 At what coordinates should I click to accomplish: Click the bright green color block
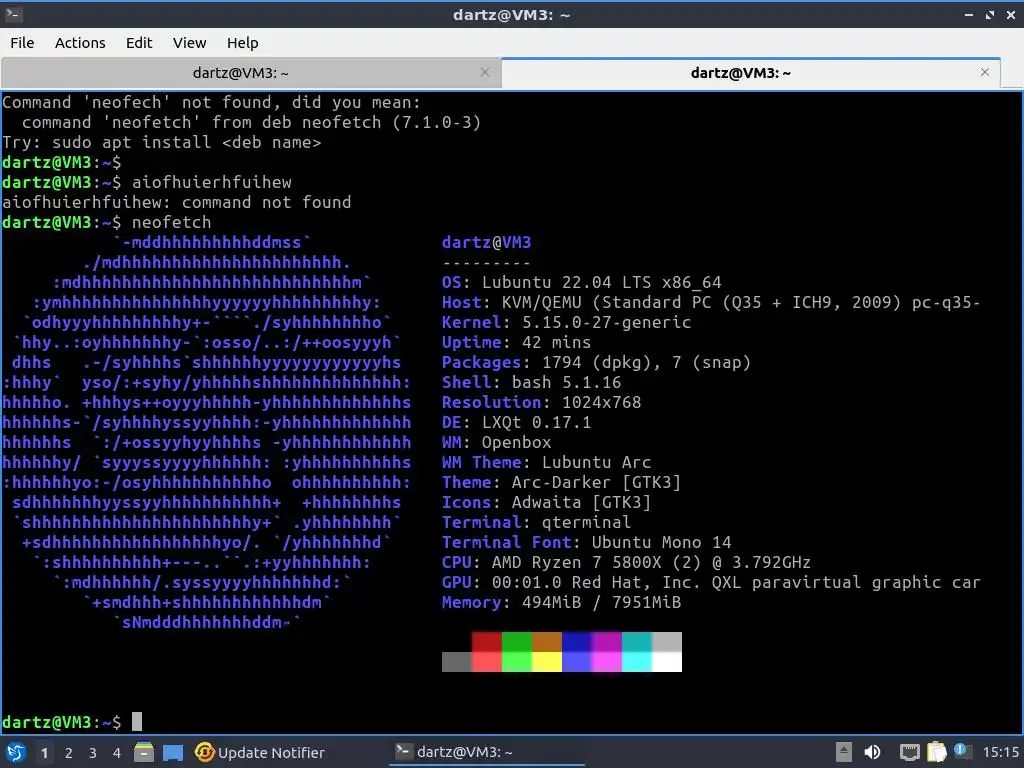coord(517,662)
